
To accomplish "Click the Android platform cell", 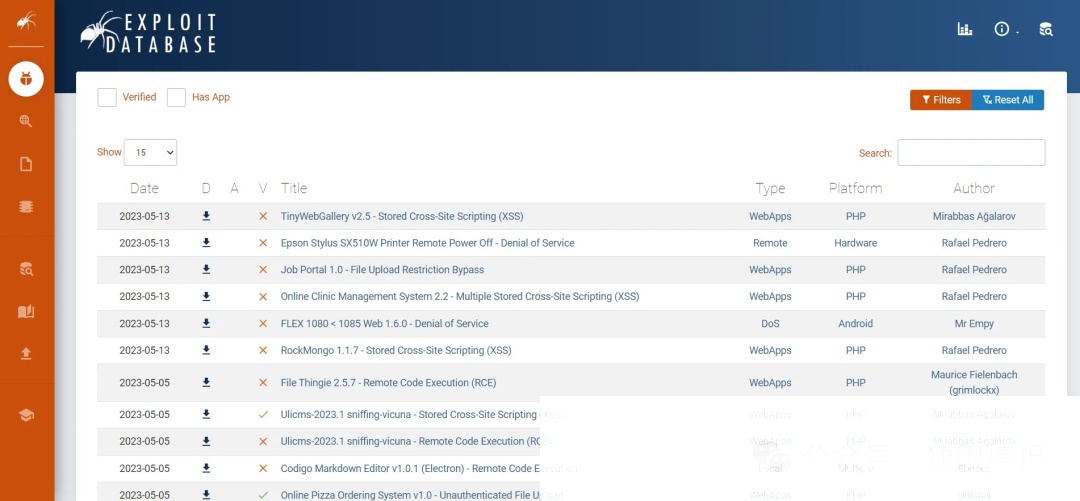I will [855, 324].
